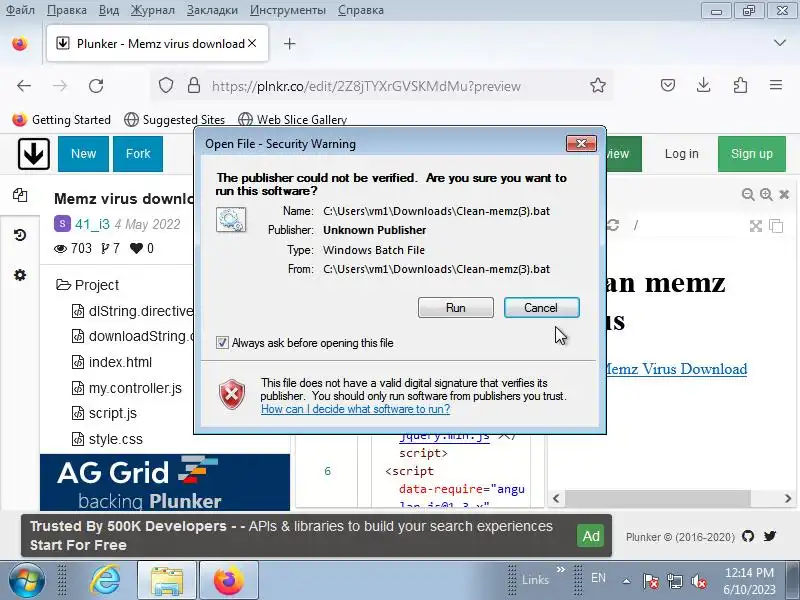Open style.css in the project tree
This screenshot has width=800, height=600.
pos(107,439)
